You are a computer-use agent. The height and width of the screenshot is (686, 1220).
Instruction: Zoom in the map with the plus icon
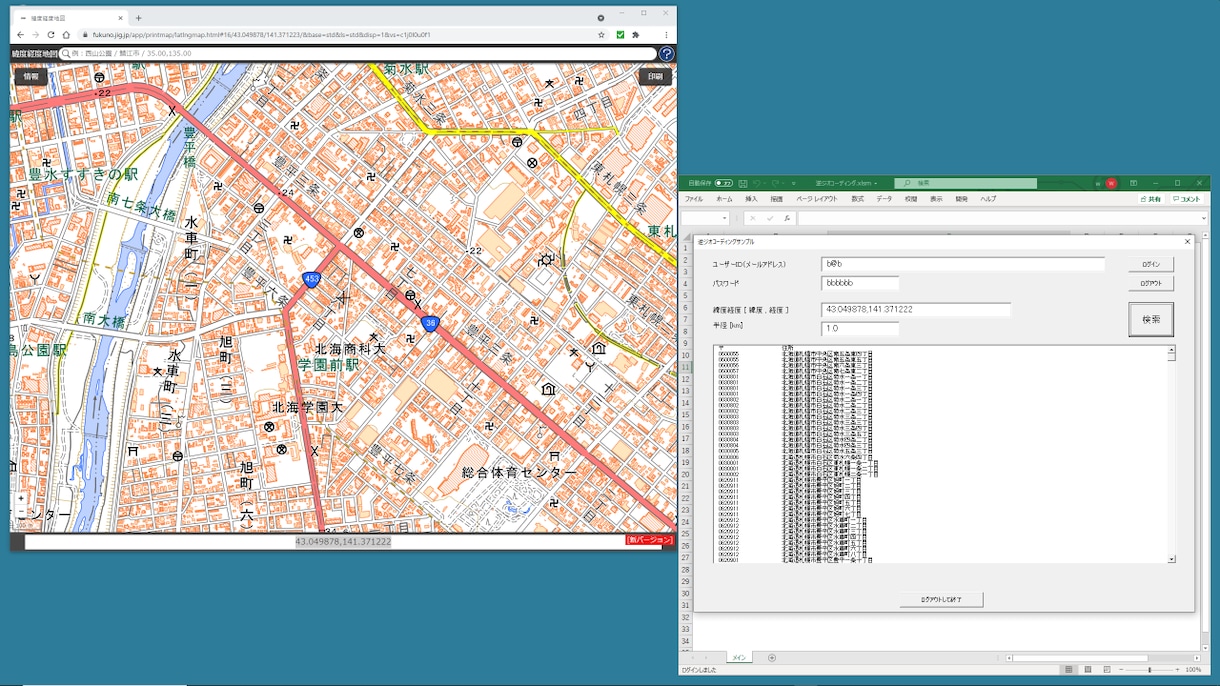[21, 498]
